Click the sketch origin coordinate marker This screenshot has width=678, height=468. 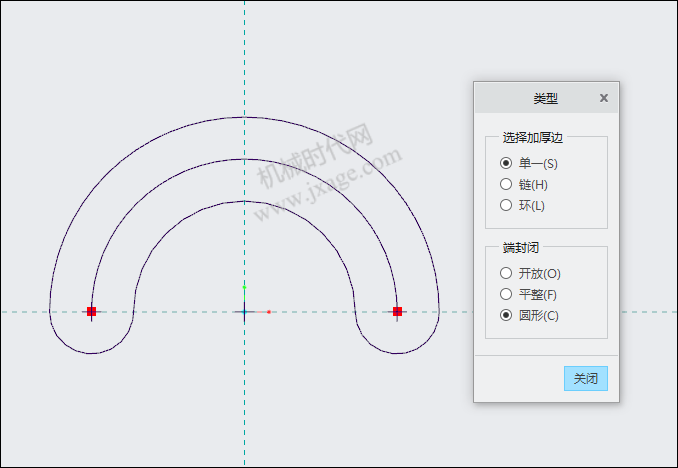(244, 312)
